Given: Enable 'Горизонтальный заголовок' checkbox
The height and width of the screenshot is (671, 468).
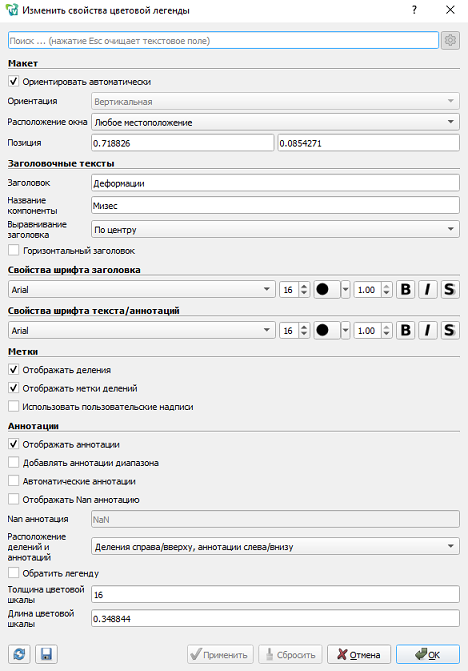Looking at the screenshot, I should [14, 250].
